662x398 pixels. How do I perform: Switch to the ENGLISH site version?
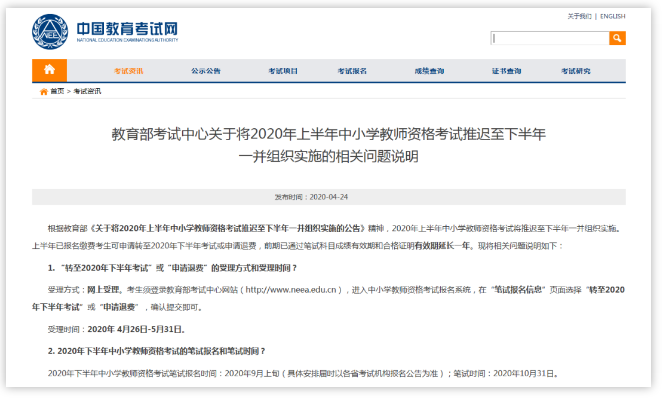click(613, 16)
